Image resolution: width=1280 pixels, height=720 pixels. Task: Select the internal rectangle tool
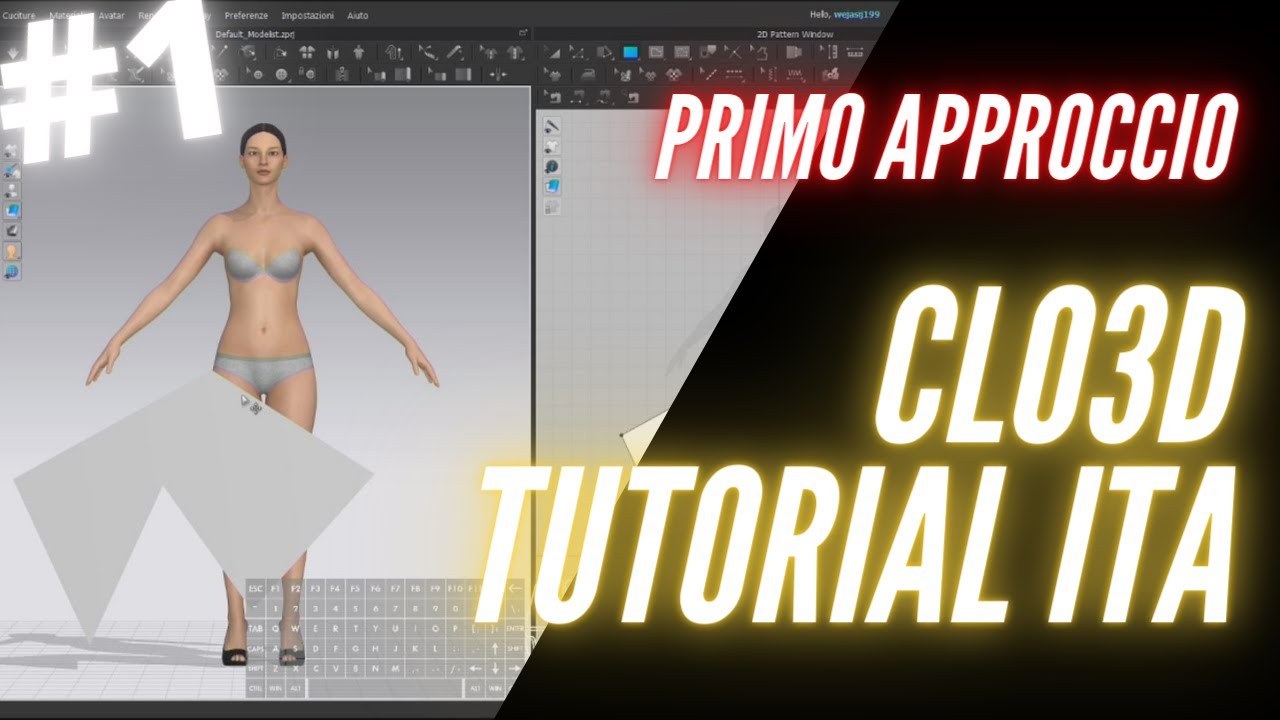(656, 52)
